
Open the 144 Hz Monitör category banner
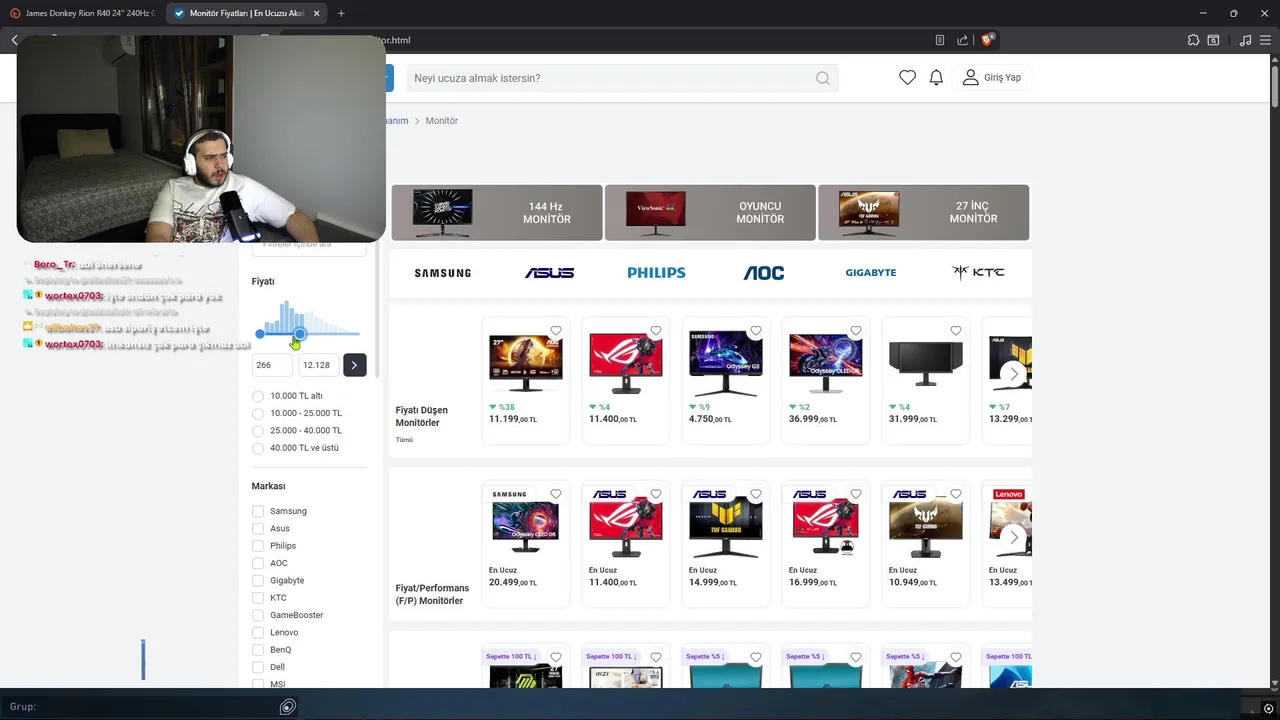click(x=497, y=212)
